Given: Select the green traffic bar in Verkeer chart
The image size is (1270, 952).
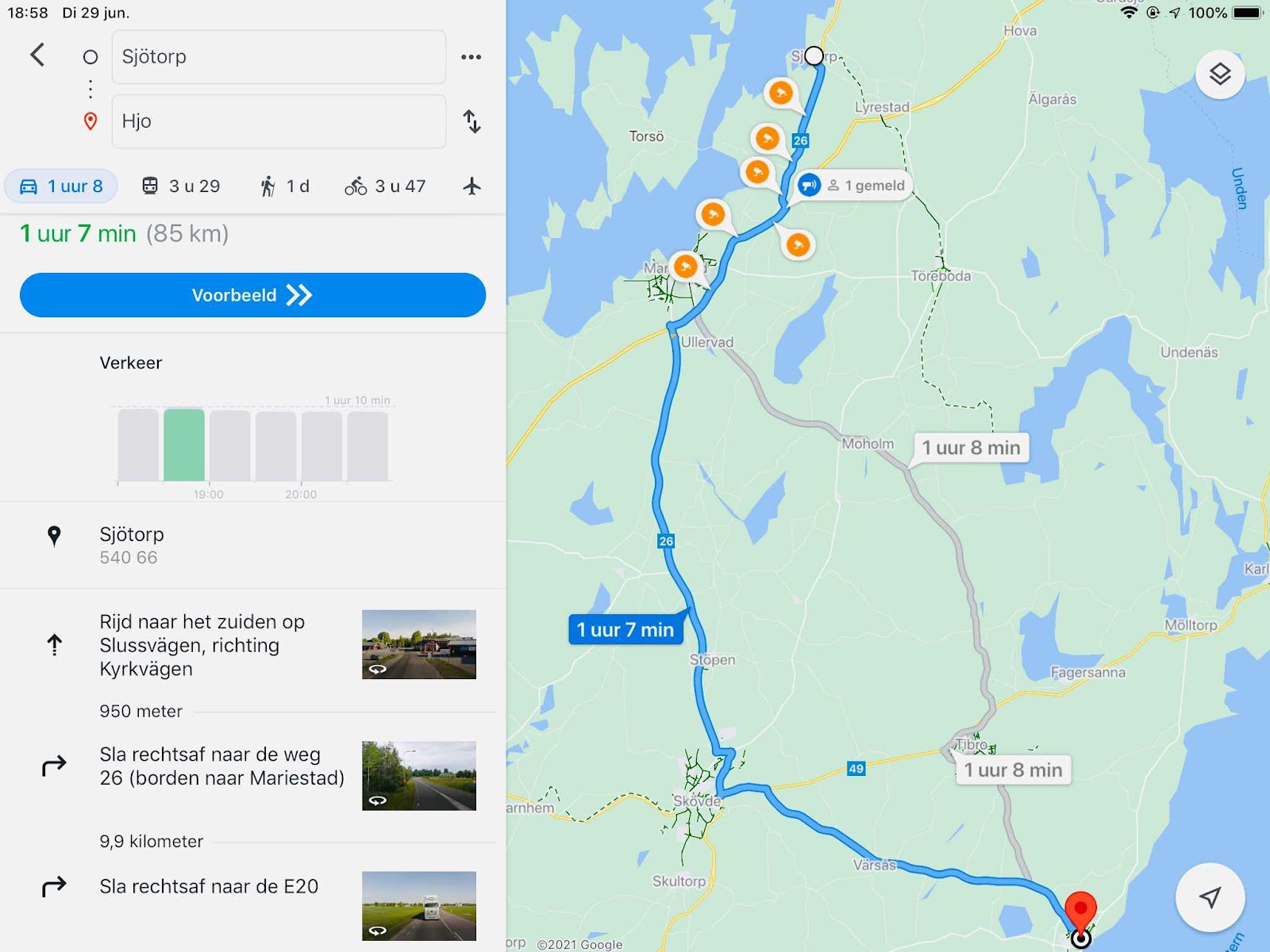Looking at the screenshot, I should pyautogui.click(x=184, y=444).
